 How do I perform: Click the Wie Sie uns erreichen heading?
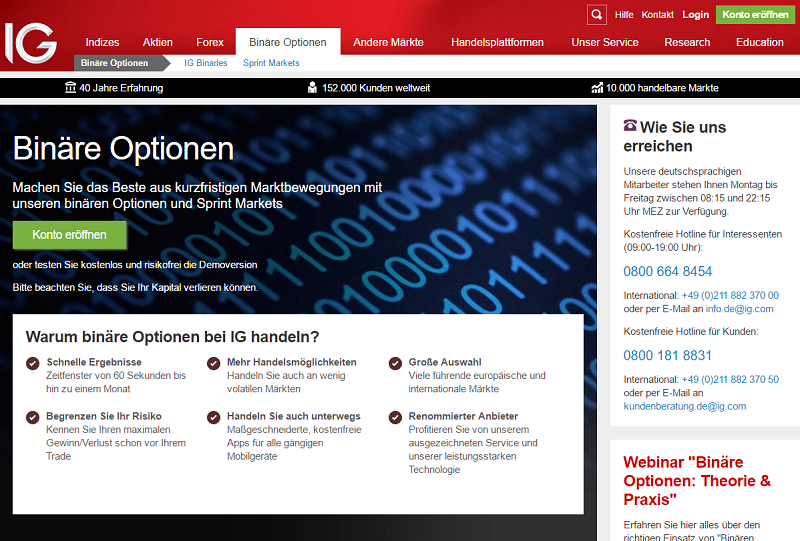pyautogui.click(x=675, y=137)
